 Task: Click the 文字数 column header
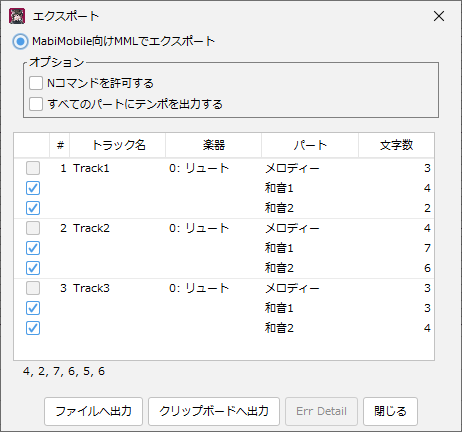tap(396, 145)
